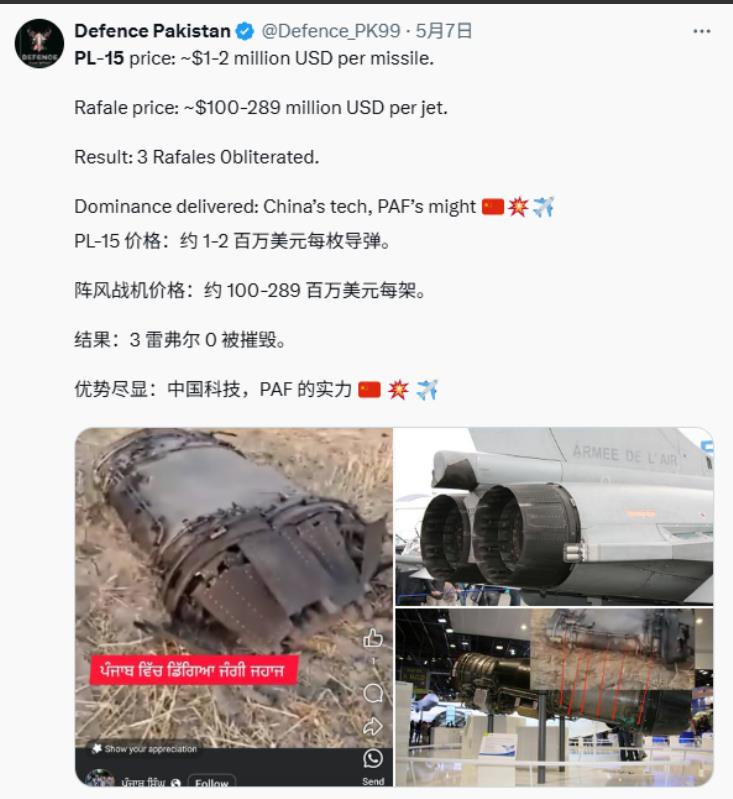Viewport: 733px width, 799px height.
Task: Click the WhatsApp Send icon
Action: [x=373, y=759]
